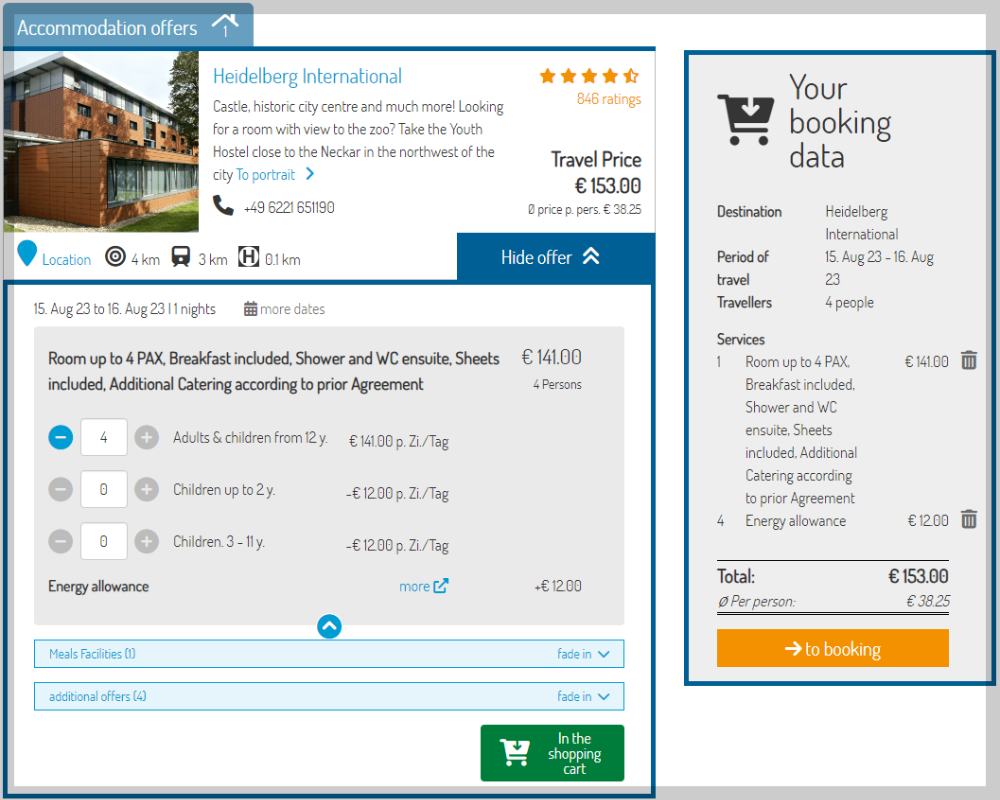Collapse details with Hide offer button
The image size is (1000, 800).
click(x=555, y=257)
